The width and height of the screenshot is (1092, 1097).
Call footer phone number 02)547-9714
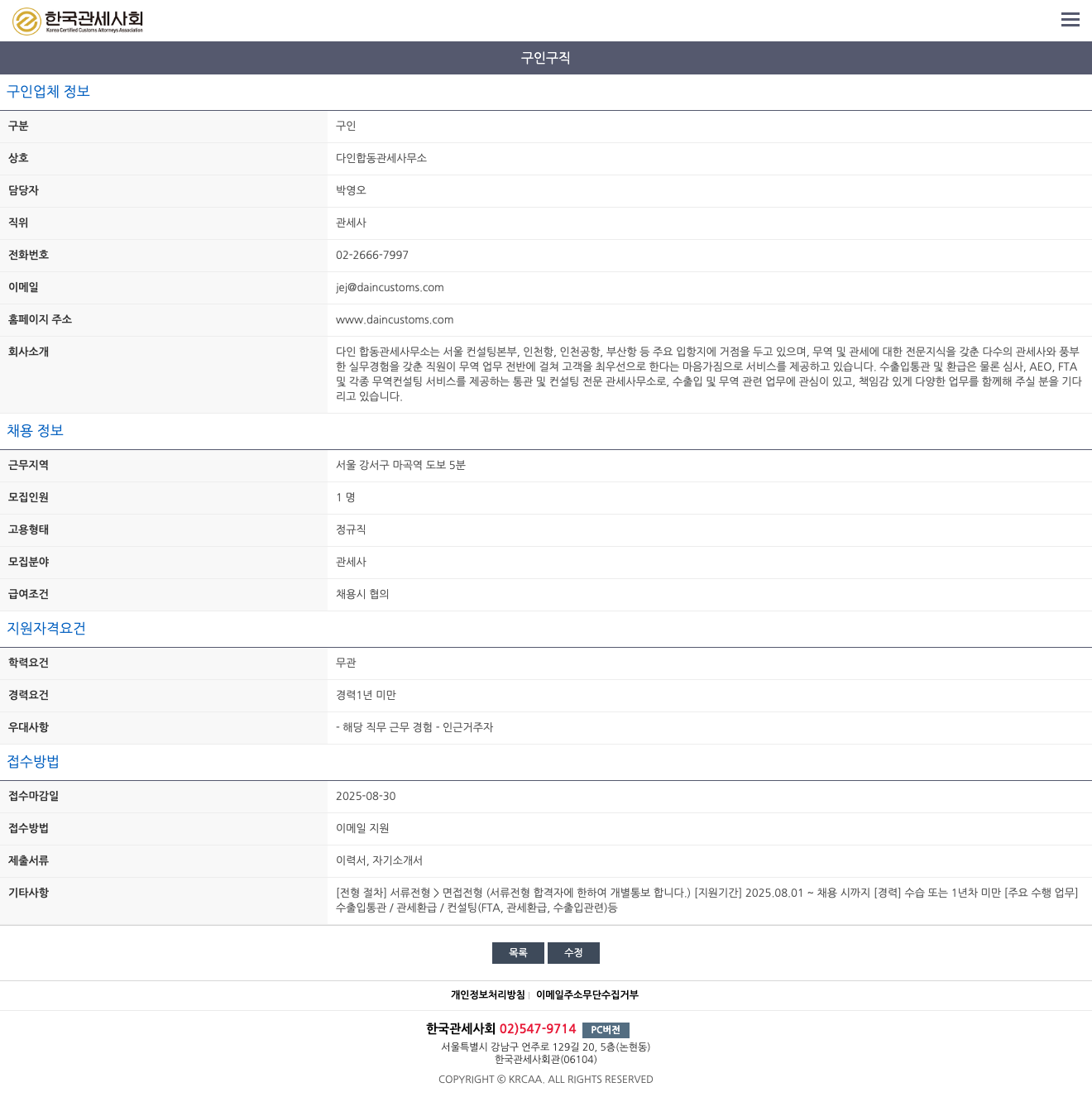pyautogui.click(x=538, y=1029)
